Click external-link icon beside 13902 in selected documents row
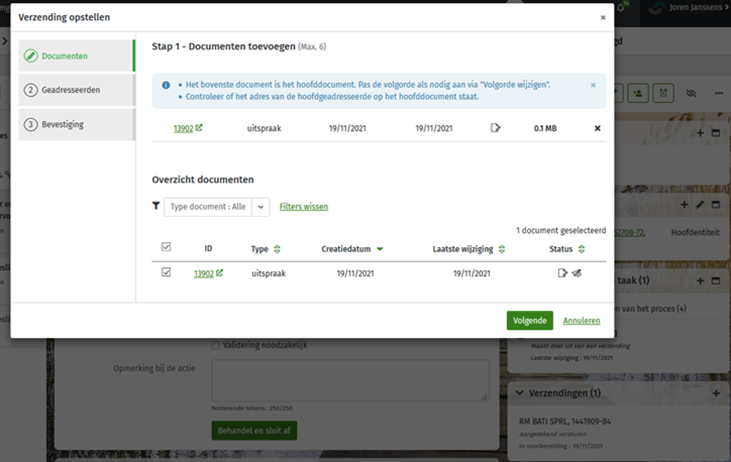 click(x=199, y=128)
